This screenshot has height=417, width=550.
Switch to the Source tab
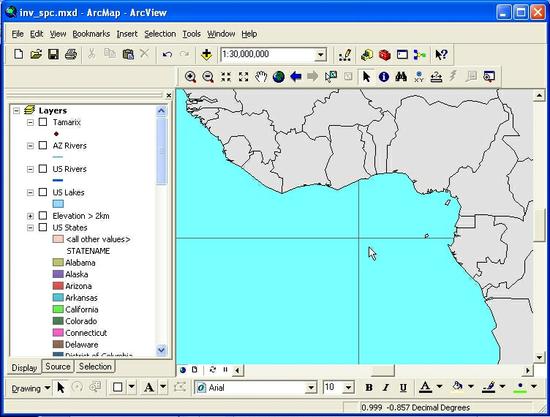click(x=58, y=366)
